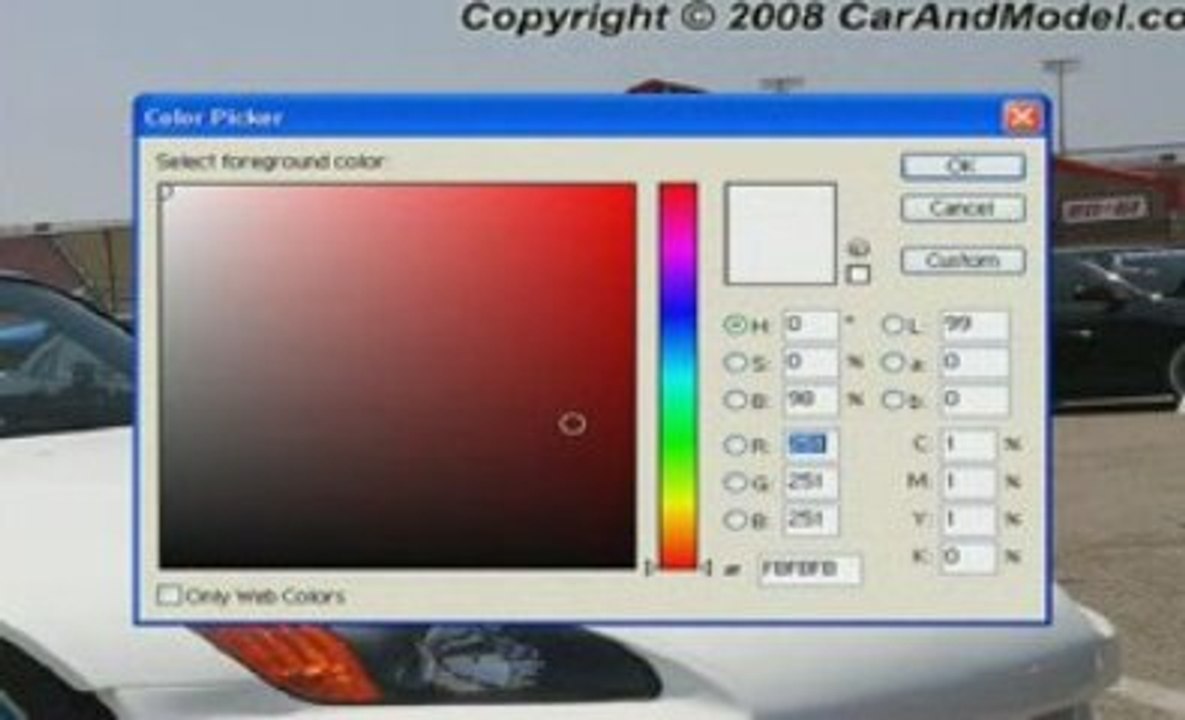Click the blue channel value field

(x=811, y=520)
